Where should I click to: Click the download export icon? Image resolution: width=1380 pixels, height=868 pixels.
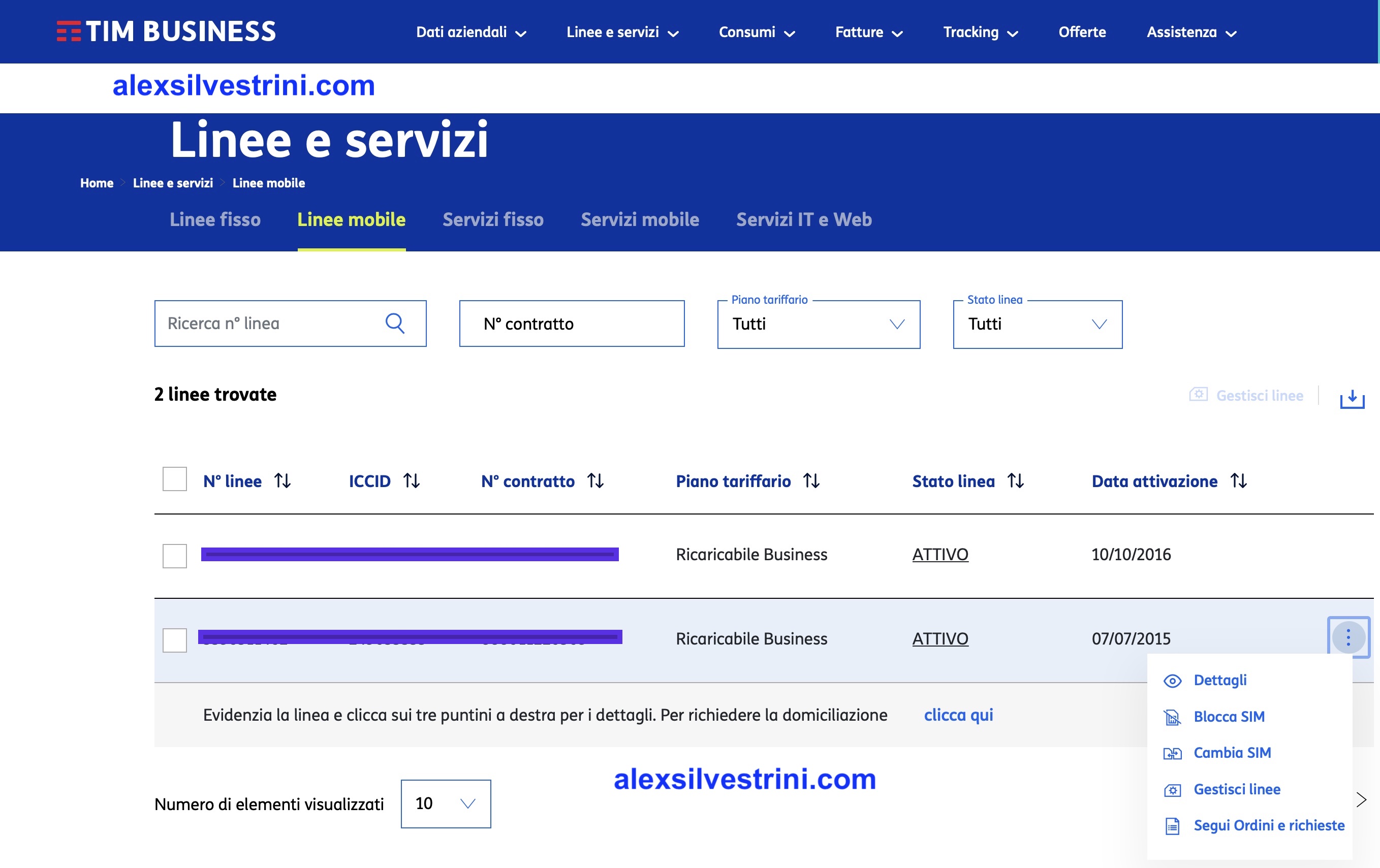(1352, 398)
